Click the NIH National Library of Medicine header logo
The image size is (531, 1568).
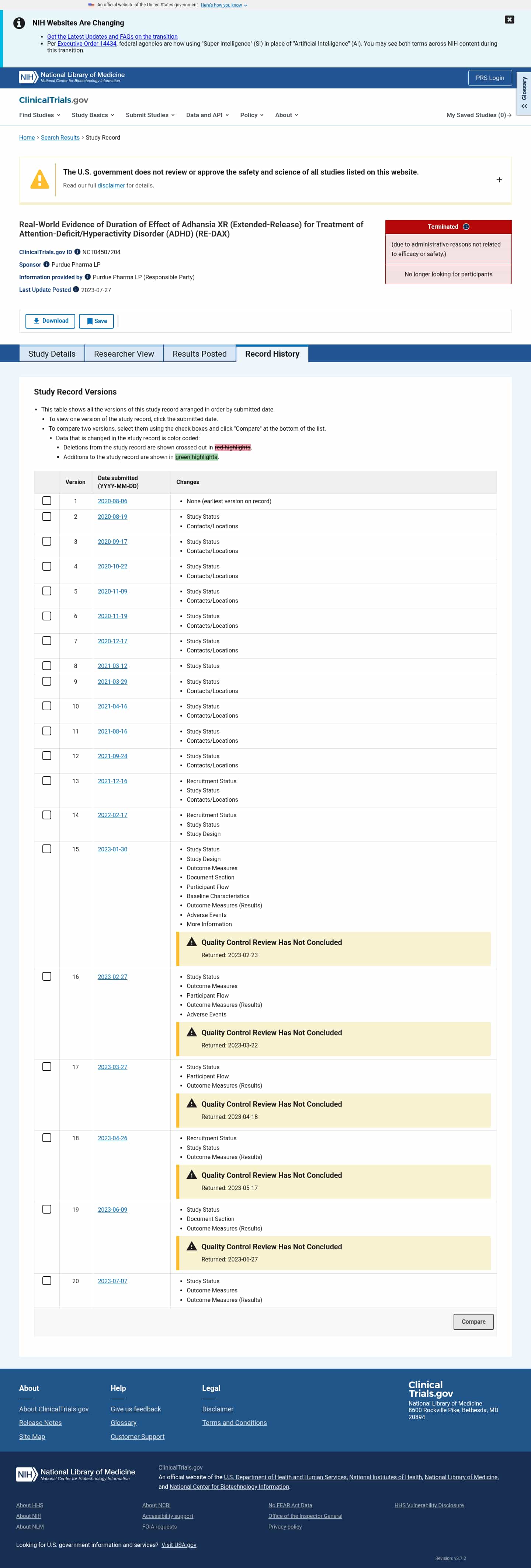coord(72,77)
